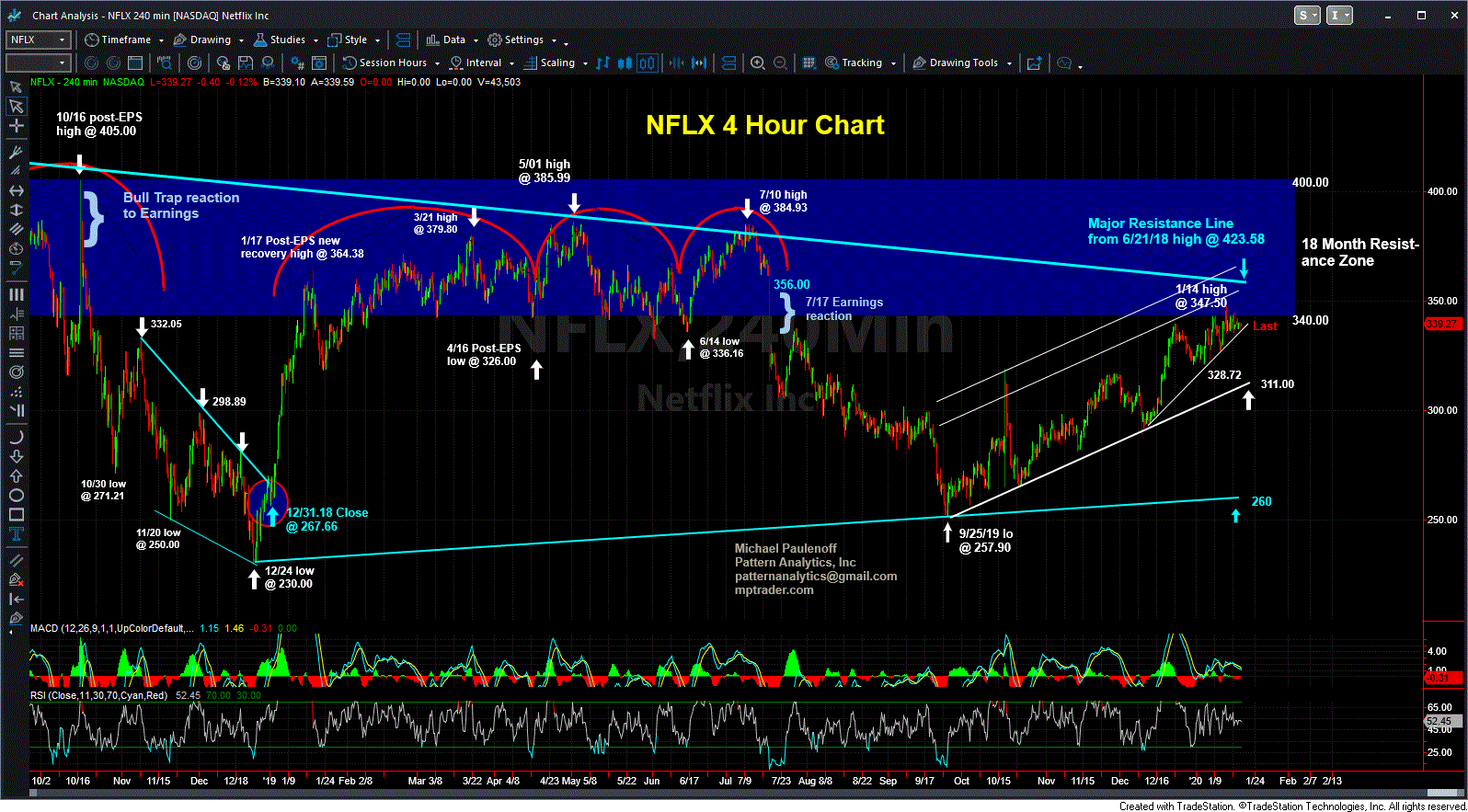Click the red 339.27 last price marker
The height and width of the screenshot is (812, 1468).
point(1441,324)
